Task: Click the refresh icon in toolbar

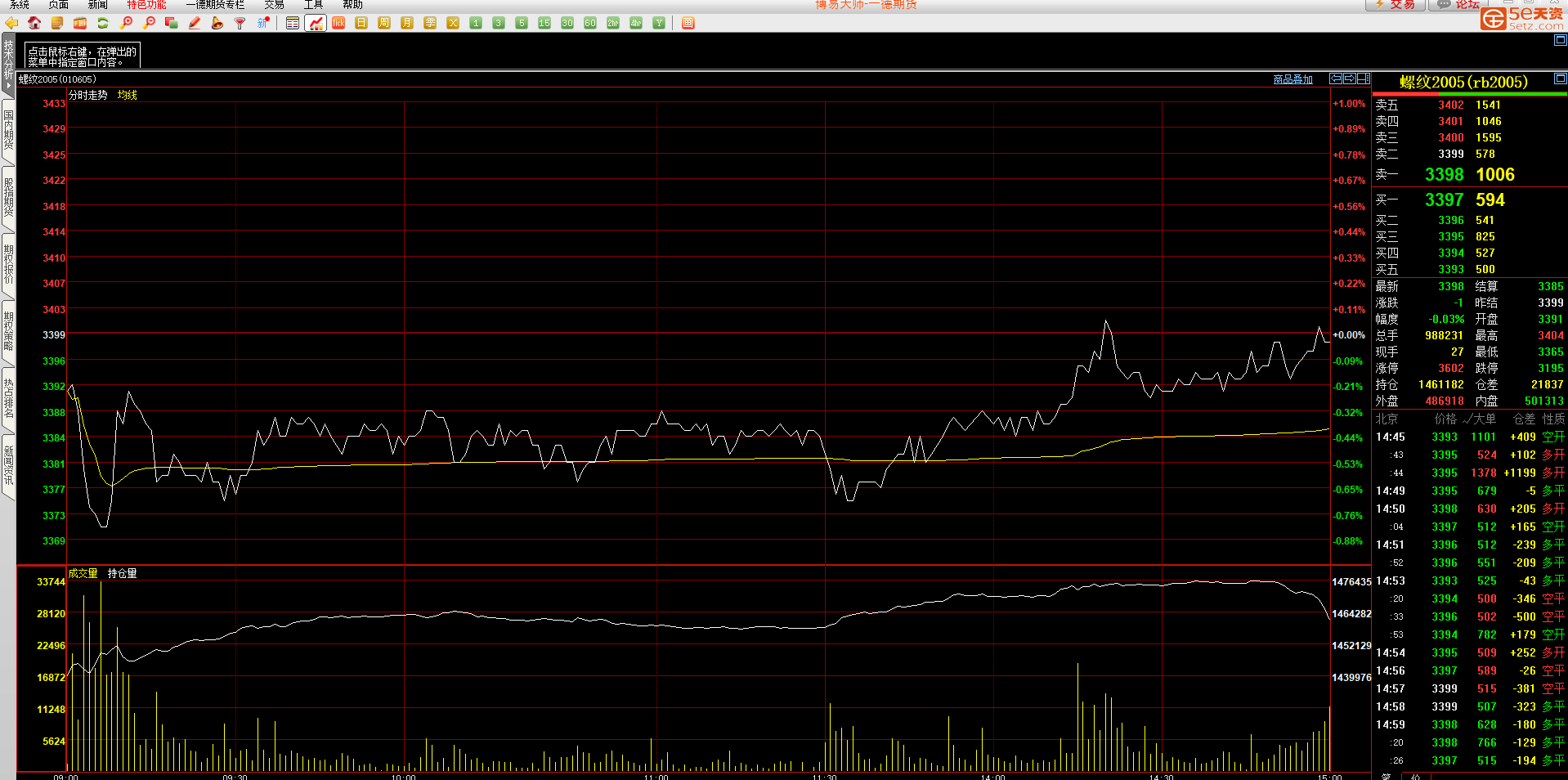Action: 103,23
